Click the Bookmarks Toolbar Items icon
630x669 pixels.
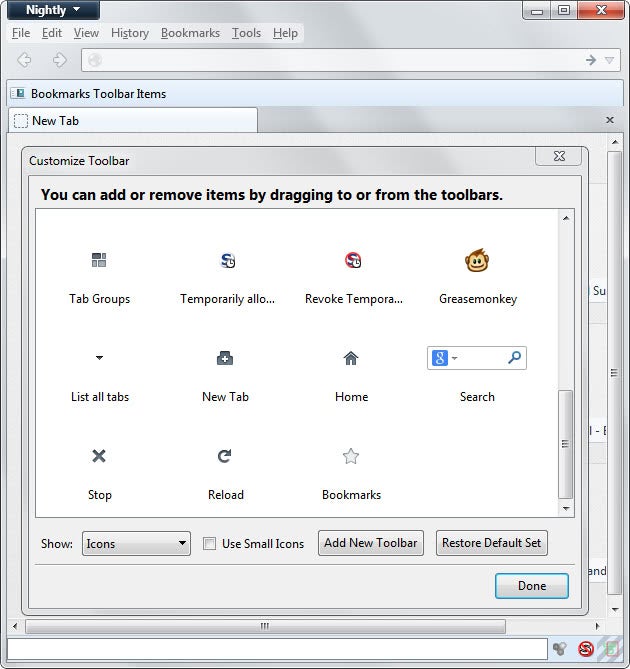coord(18,93)
